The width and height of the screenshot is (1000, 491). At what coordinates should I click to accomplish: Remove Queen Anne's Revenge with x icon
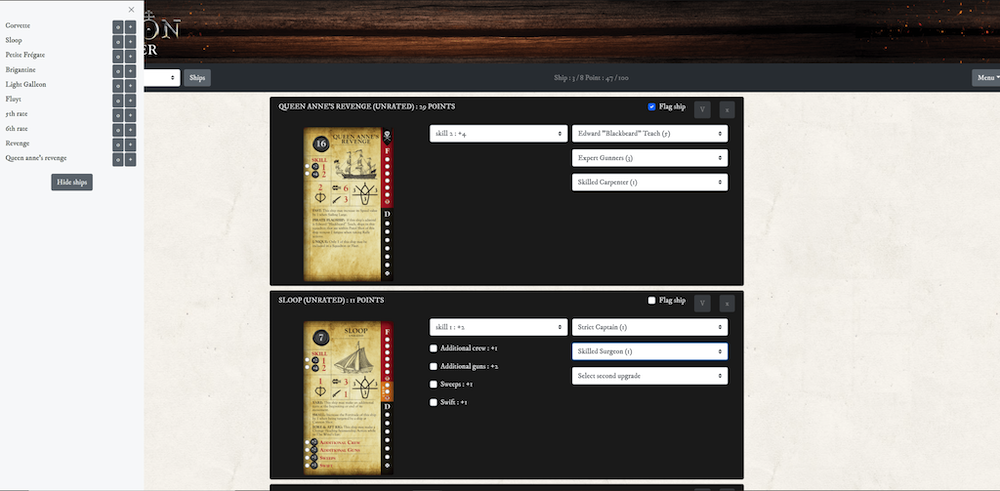tap(727, 108)
